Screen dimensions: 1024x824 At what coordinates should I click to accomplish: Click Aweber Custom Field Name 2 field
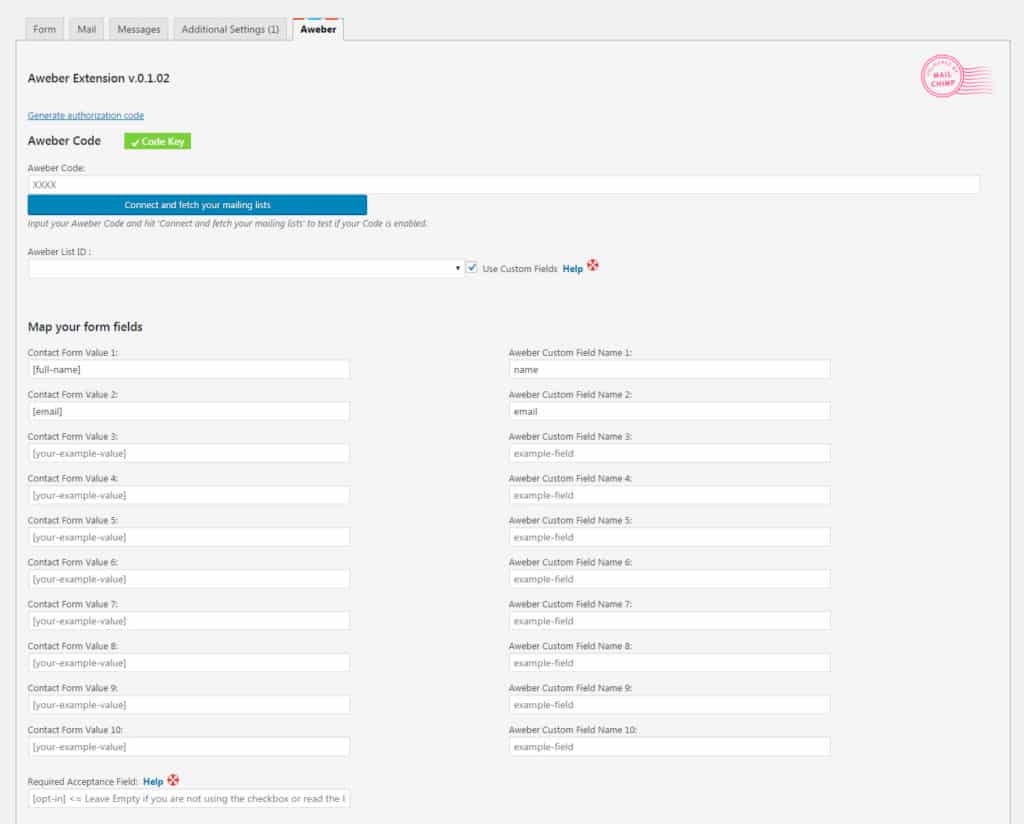(669, 412)
